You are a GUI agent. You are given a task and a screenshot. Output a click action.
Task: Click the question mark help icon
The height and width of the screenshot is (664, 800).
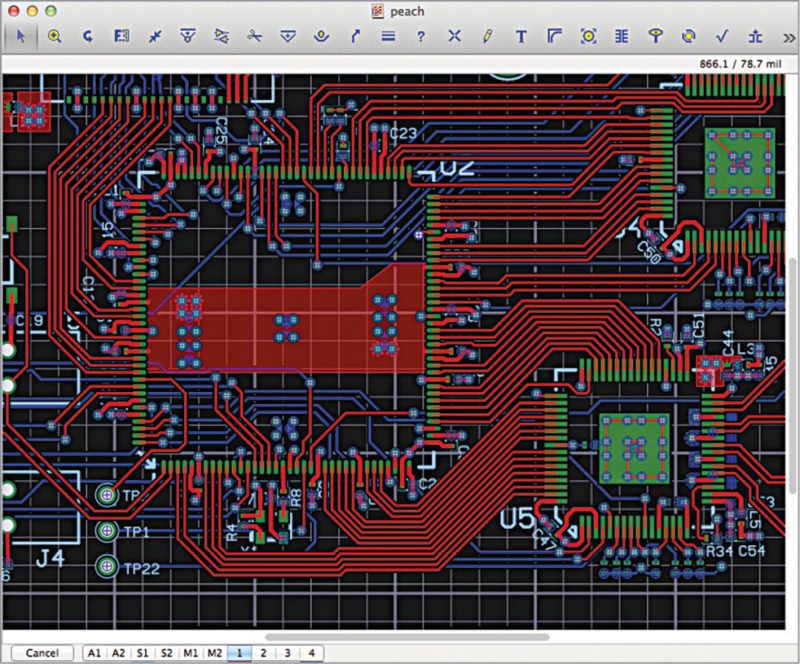pos(421,37)
